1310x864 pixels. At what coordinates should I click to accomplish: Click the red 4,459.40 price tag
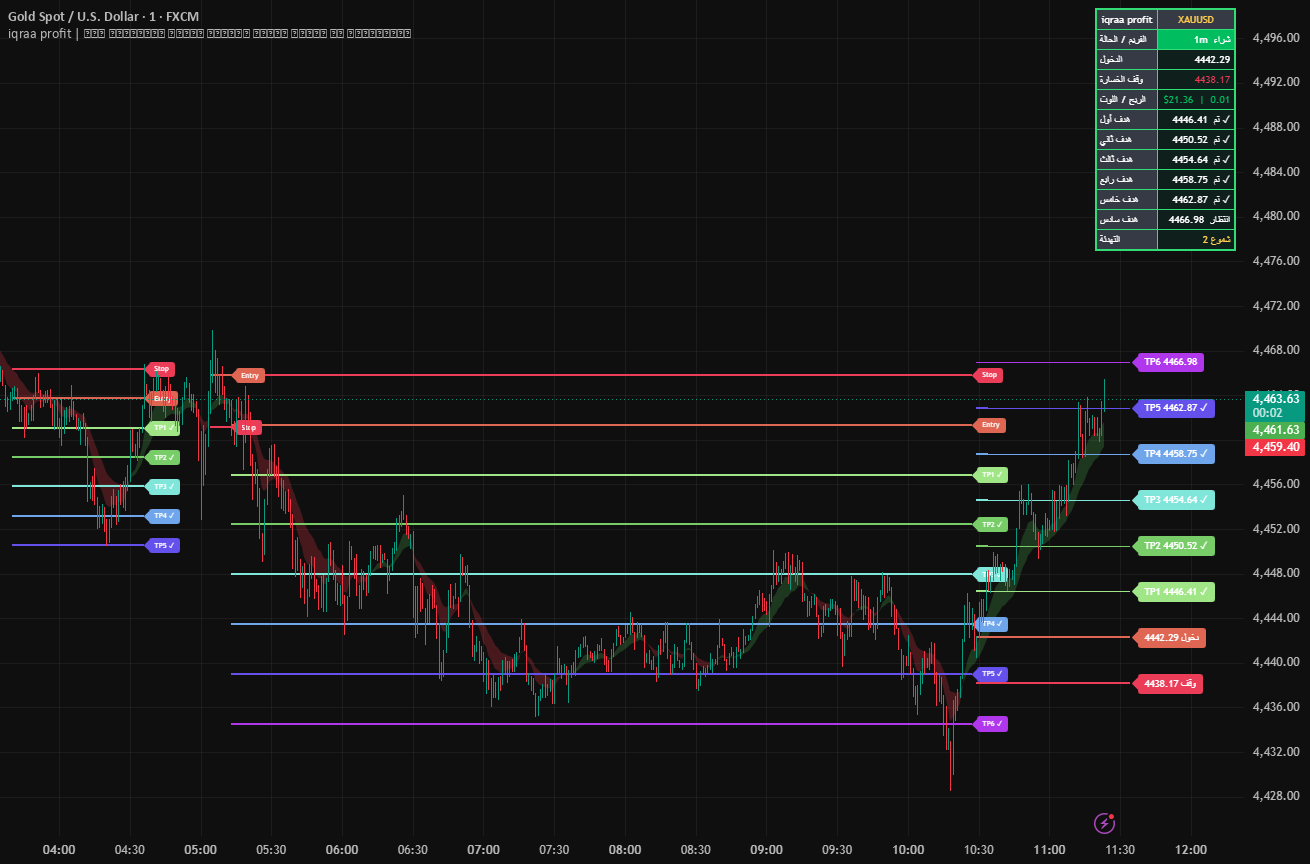click(x=1275, y=447)
